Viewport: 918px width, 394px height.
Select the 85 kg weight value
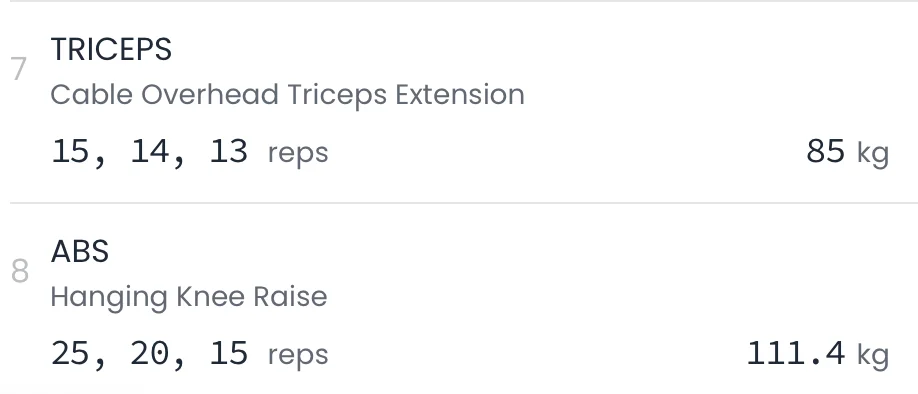point(847,152)
